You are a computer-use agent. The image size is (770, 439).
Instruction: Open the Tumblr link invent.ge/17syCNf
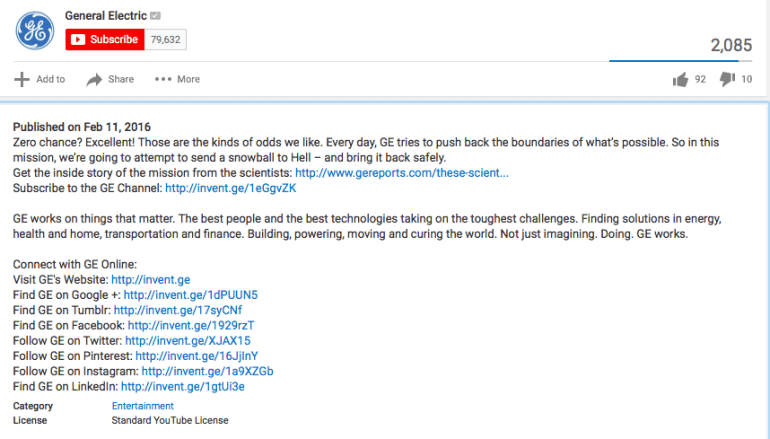(x=178, y=310)
